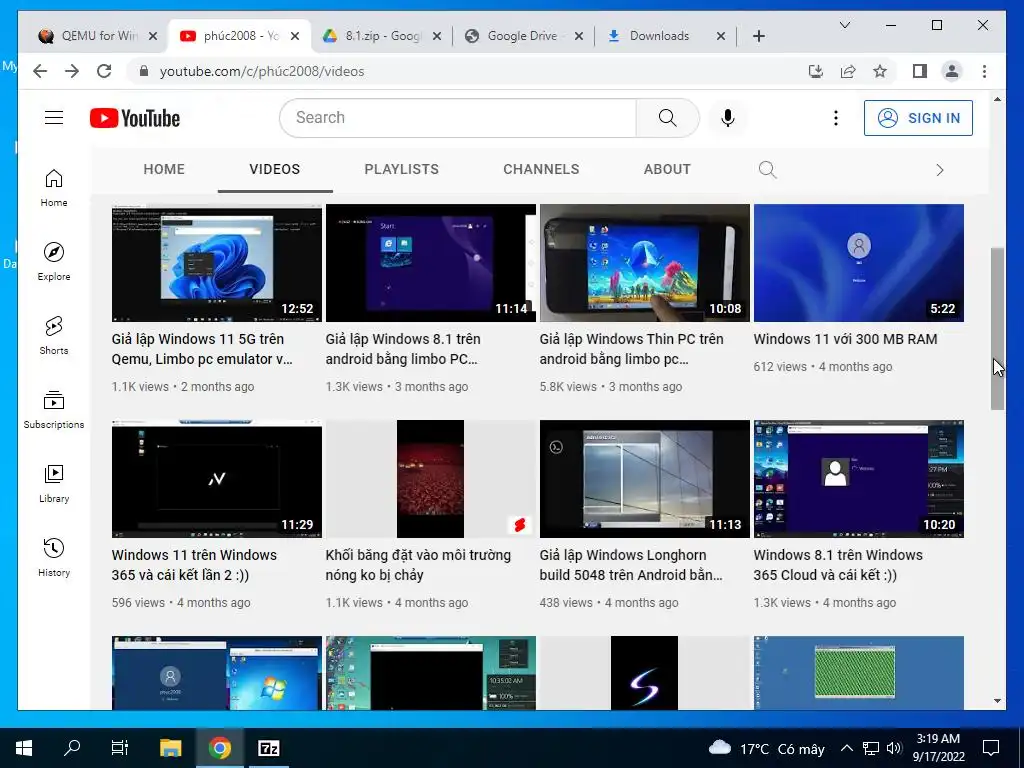Open the notifications action center
Screen dimensions: 1024x768
[991, 748]
